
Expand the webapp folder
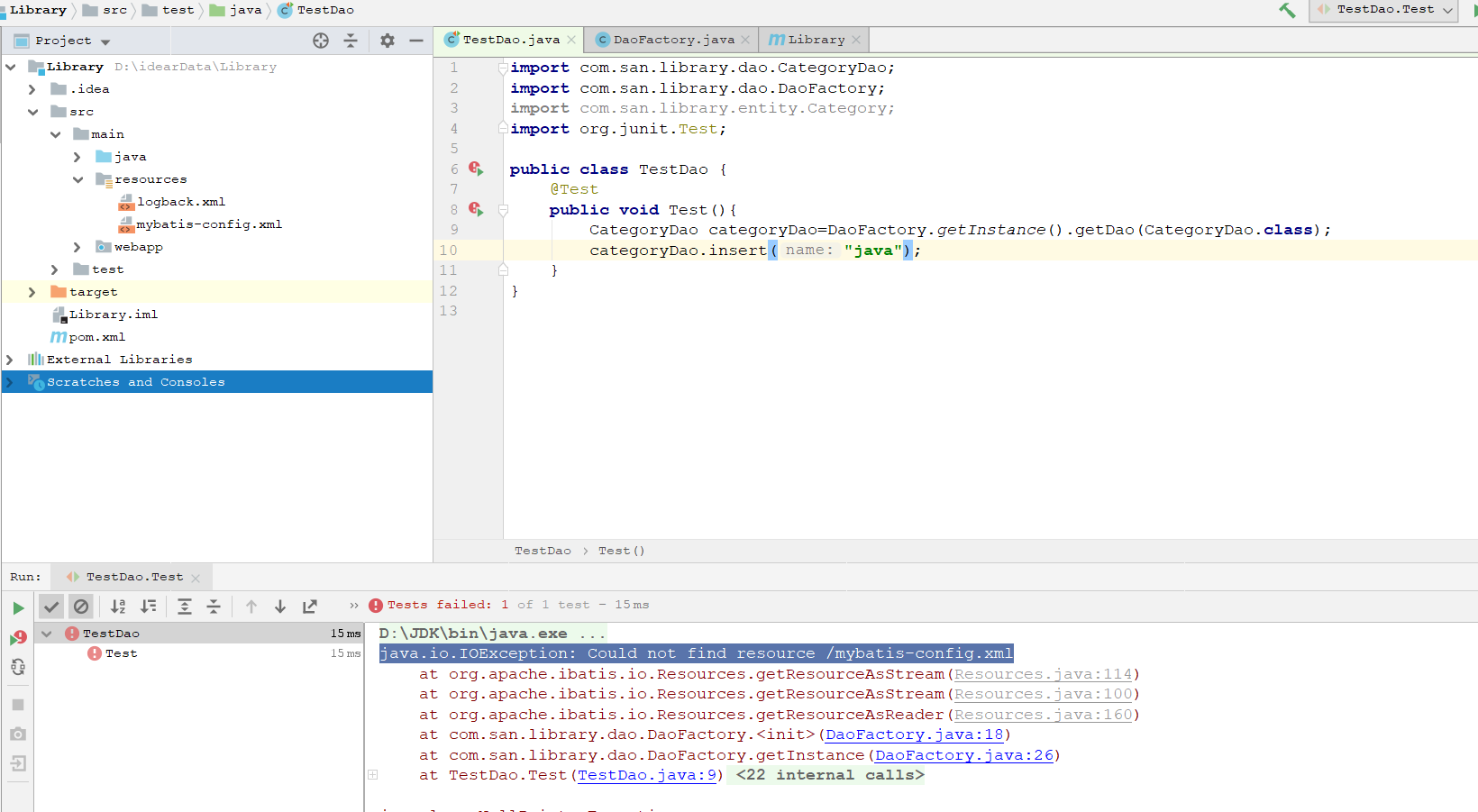click(x=78, y=247)
